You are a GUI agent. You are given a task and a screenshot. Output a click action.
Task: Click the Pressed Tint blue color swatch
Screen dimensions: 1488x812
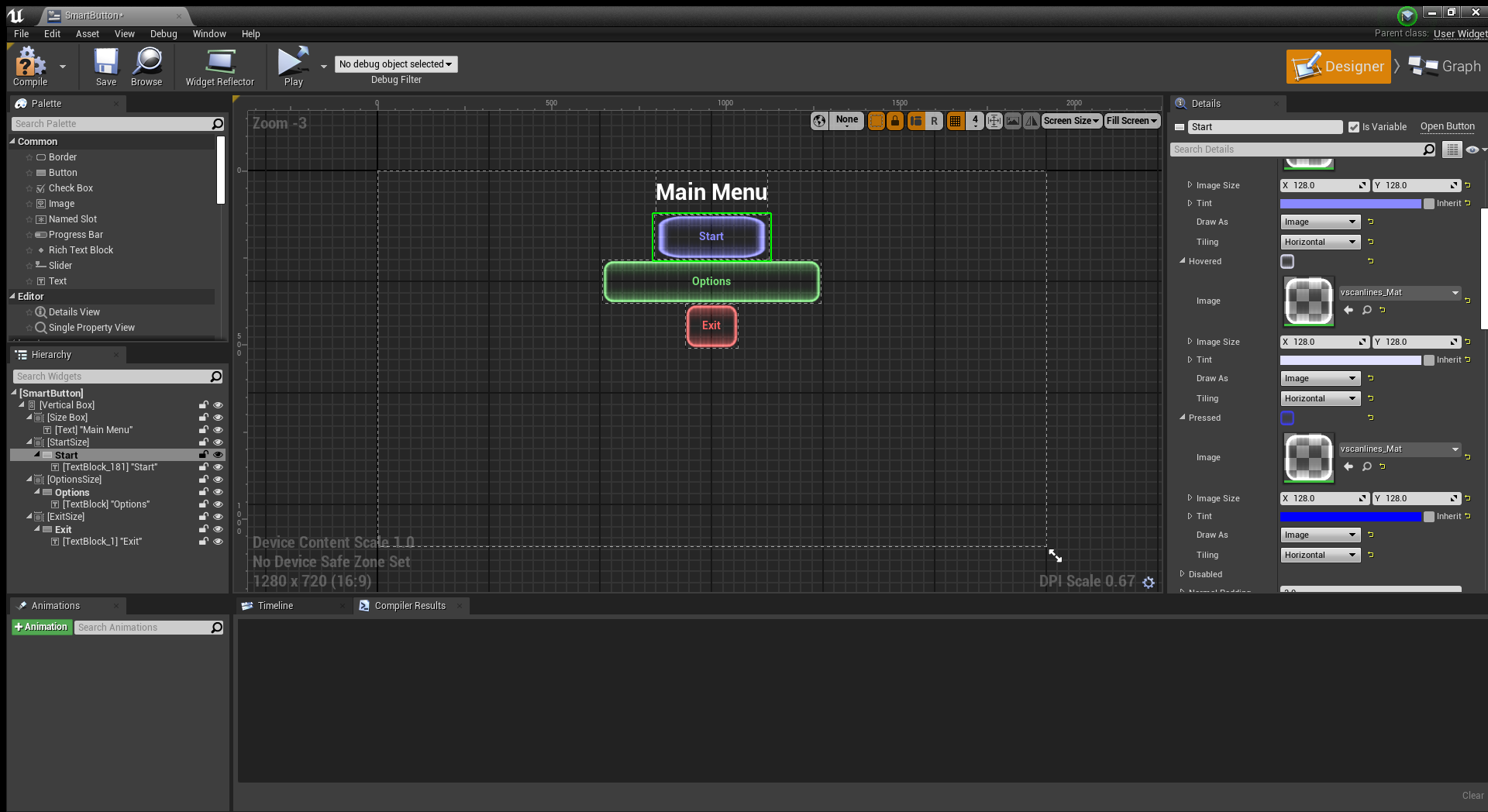tap(1350, 517)
